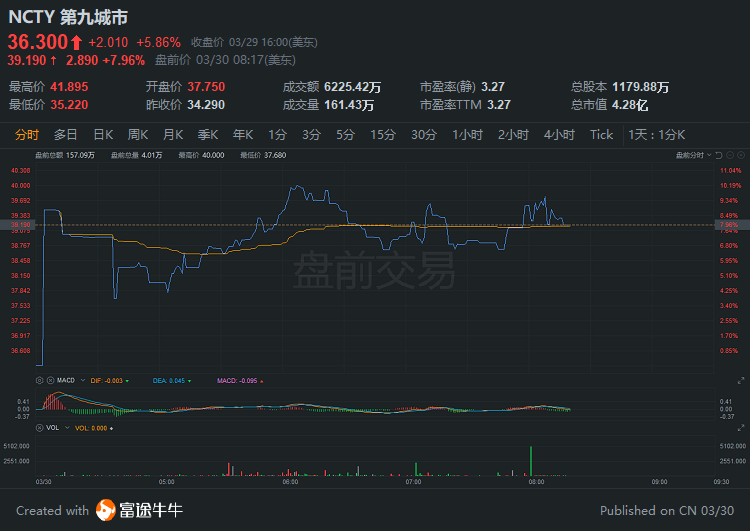Select the 5分 five-minute interval
This screenshot has width=750, height=531.
345,135
